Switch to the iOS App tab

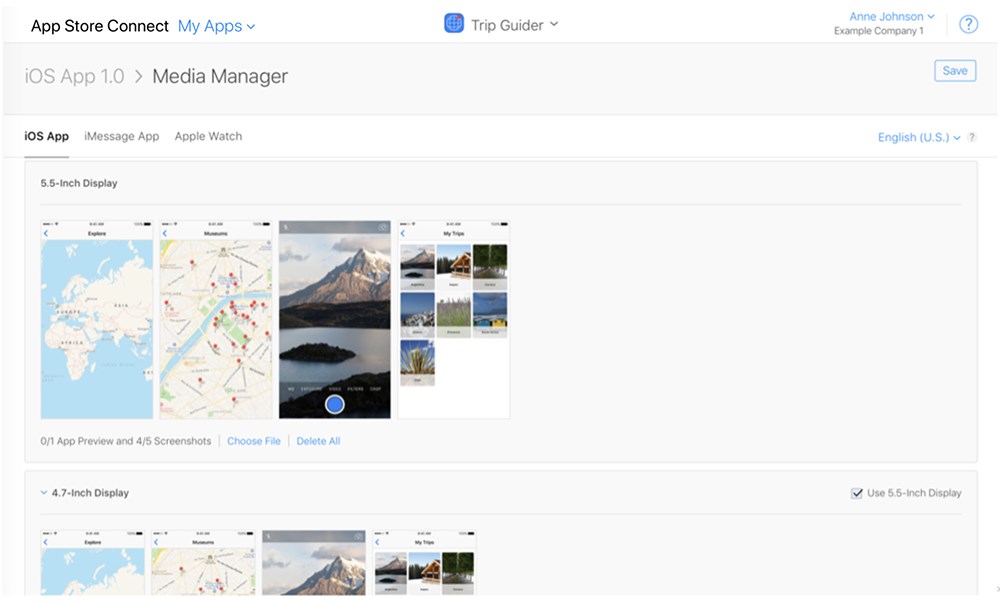coord(47,136)
